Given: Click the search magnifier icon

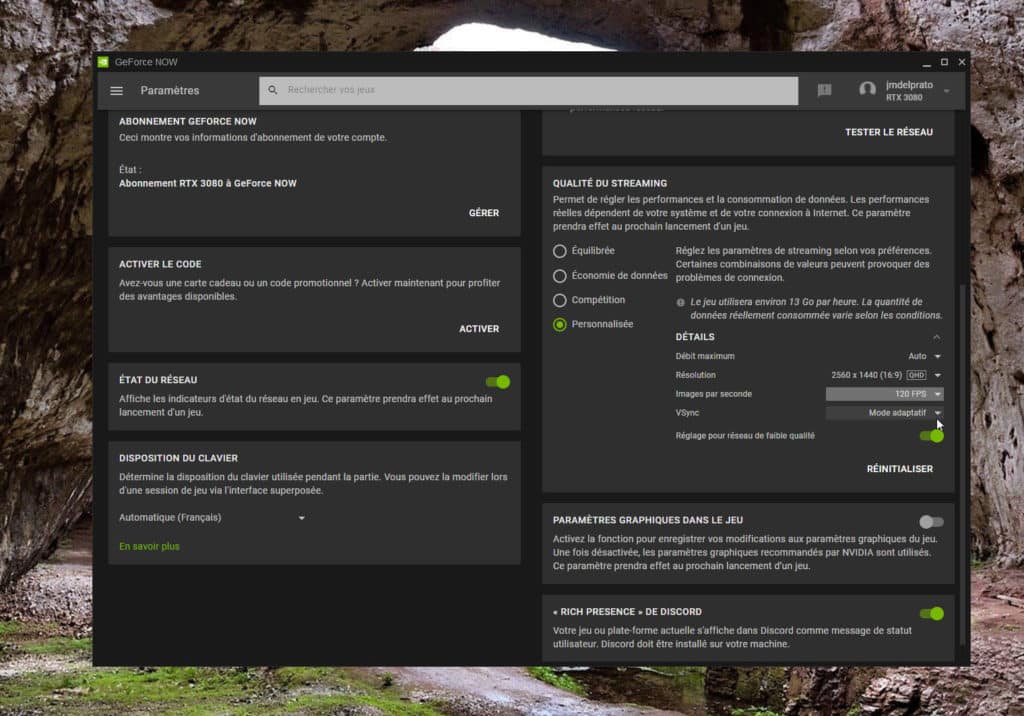Looking at the screenshot, I should pyautogui.click(x=273, y=90).
